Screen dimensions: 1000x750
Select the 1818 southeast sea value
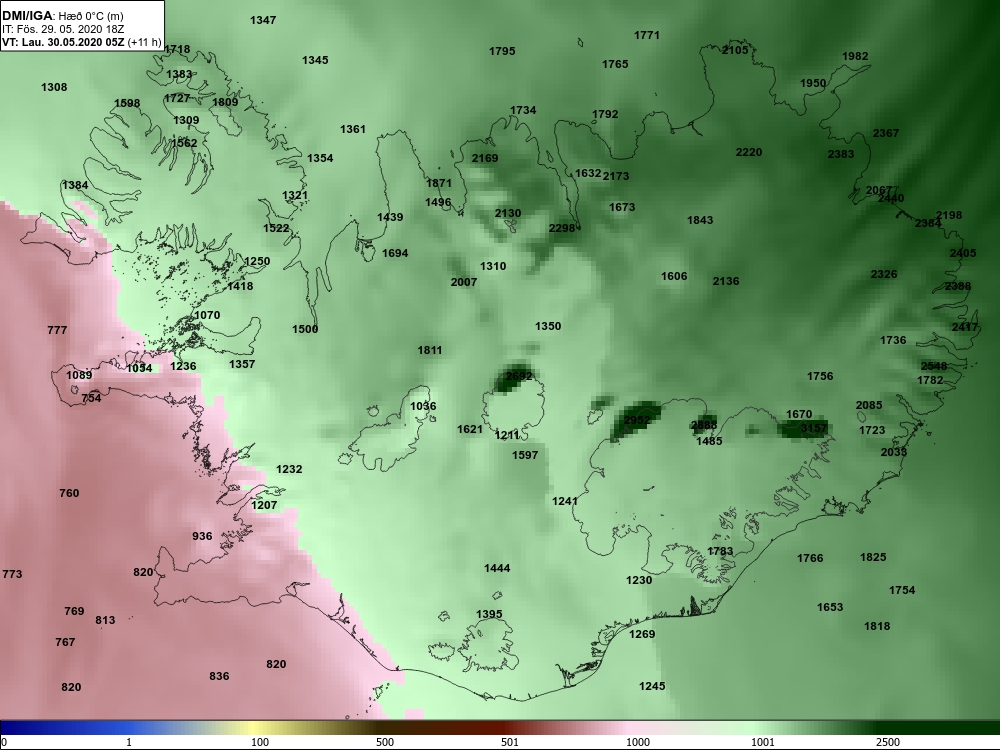[x=877, y=627]
